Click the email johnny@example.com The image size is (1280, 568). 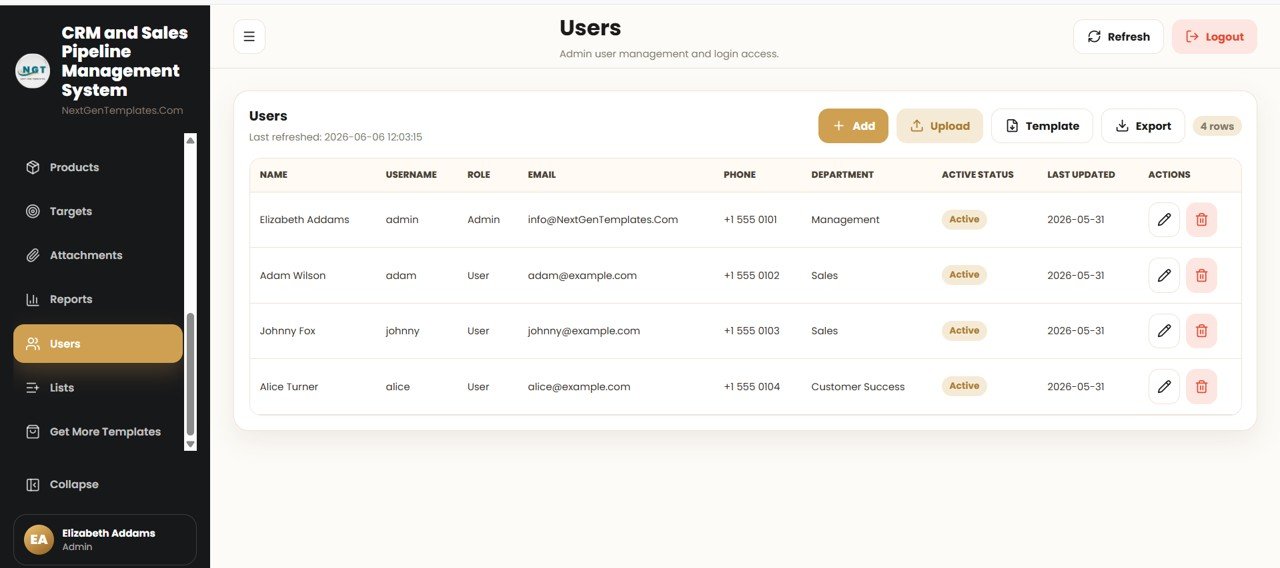tap(584, 331)
